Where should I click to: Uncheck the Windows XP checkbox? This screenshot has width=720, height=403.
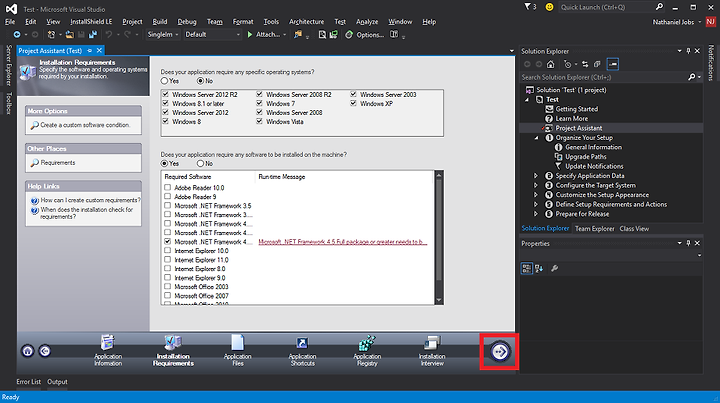click(353, 103)
